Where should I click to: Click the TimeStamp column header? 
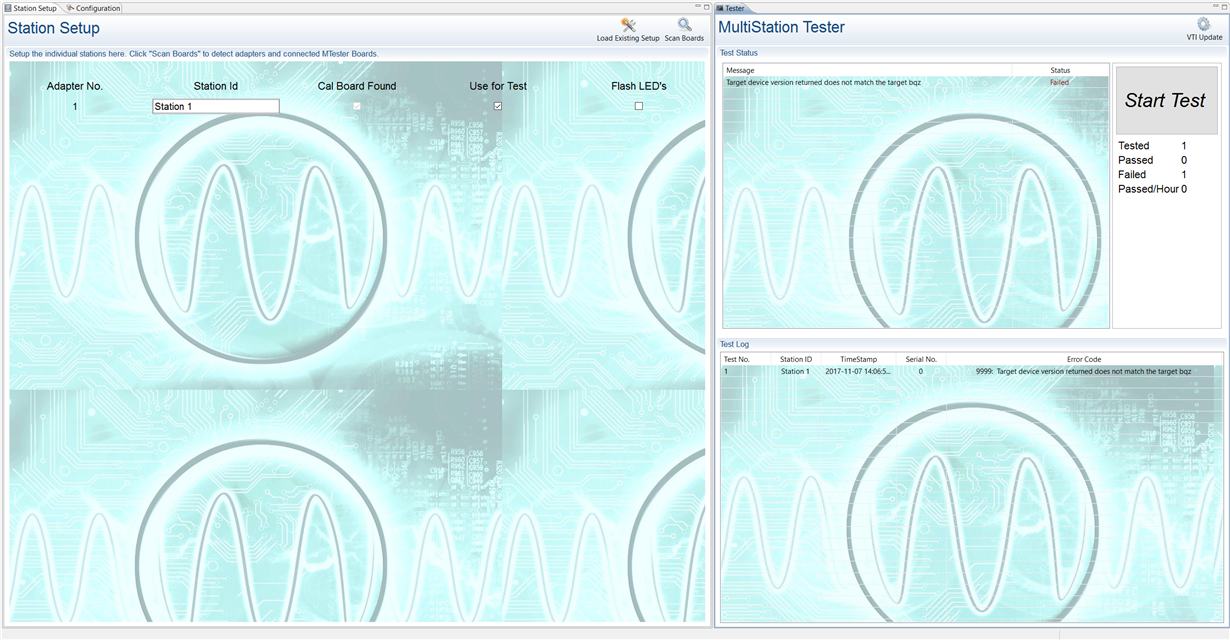click(858, 359)
